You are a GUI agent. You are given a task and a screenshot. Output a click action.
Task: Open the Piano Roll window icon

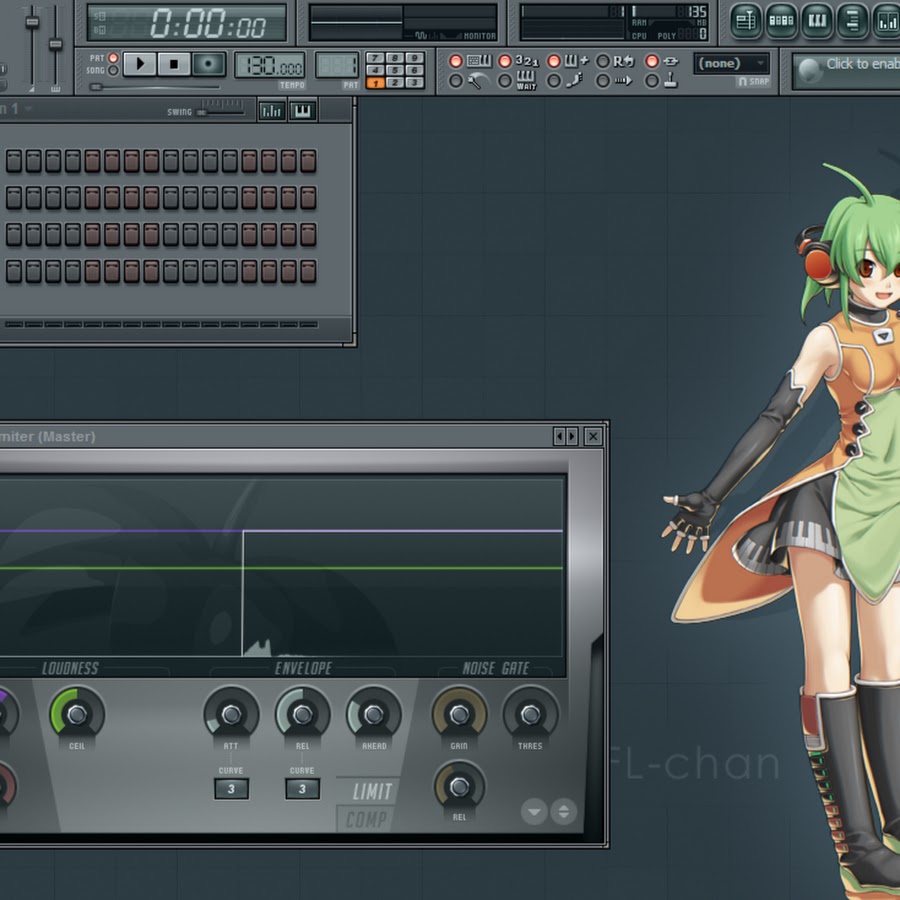817,21
